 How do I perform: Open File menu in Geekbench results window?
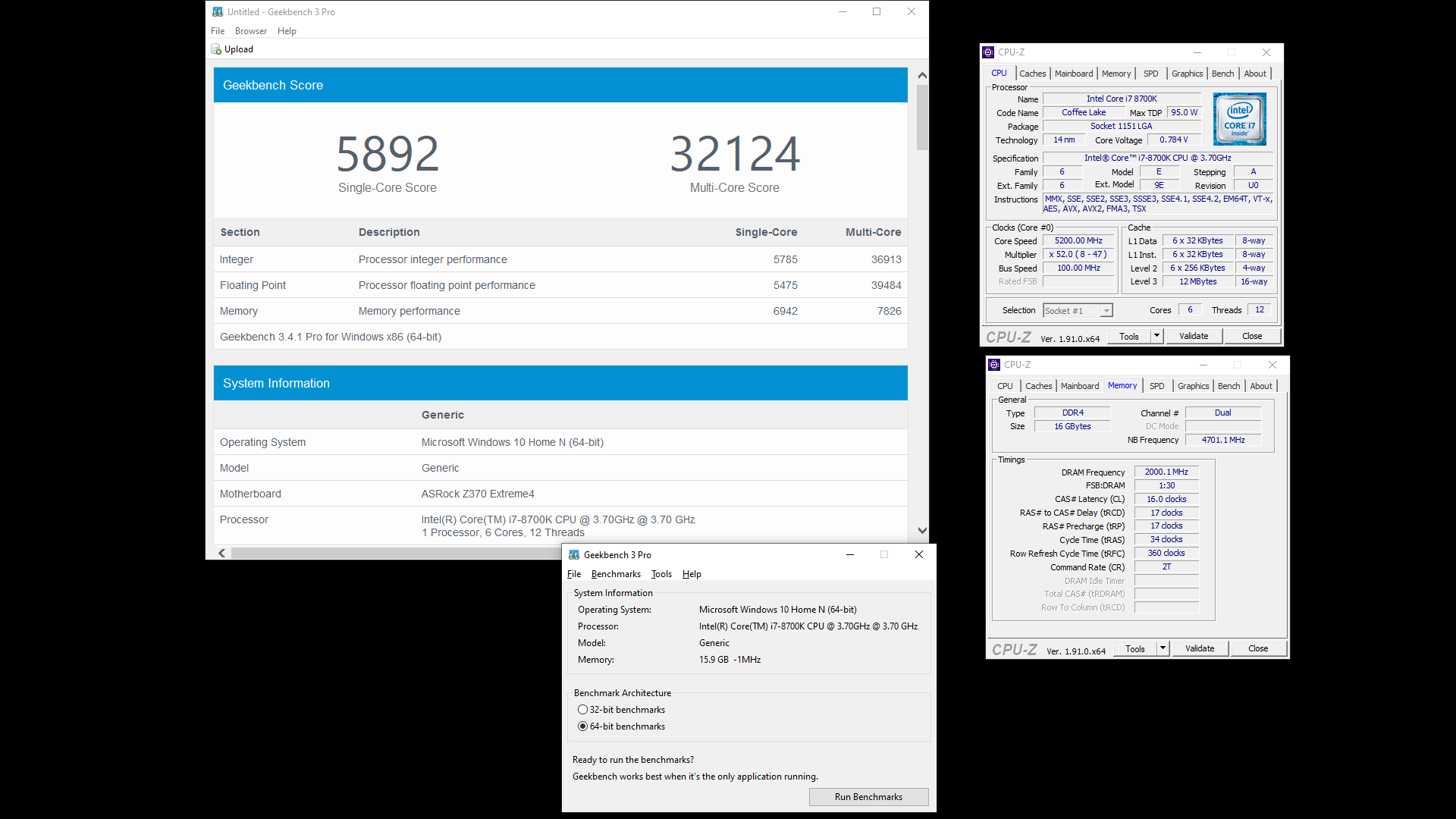click(x=218, y=31)
